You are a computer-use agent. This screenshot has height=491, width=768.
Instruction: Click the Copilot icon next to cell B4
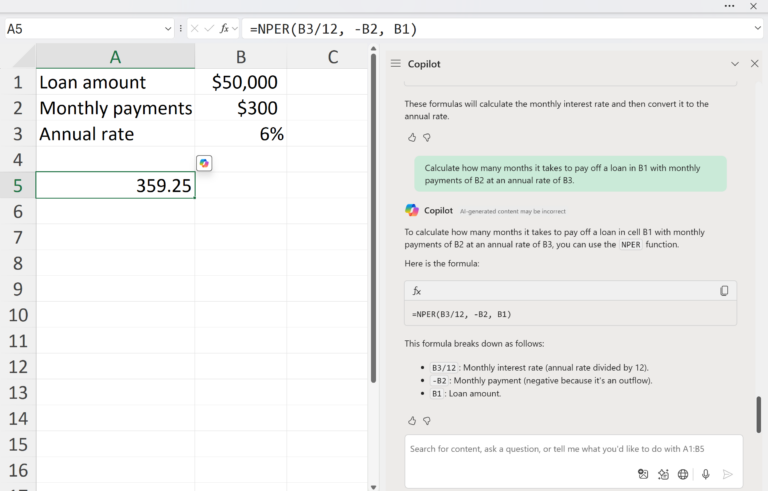click(204, 163)
